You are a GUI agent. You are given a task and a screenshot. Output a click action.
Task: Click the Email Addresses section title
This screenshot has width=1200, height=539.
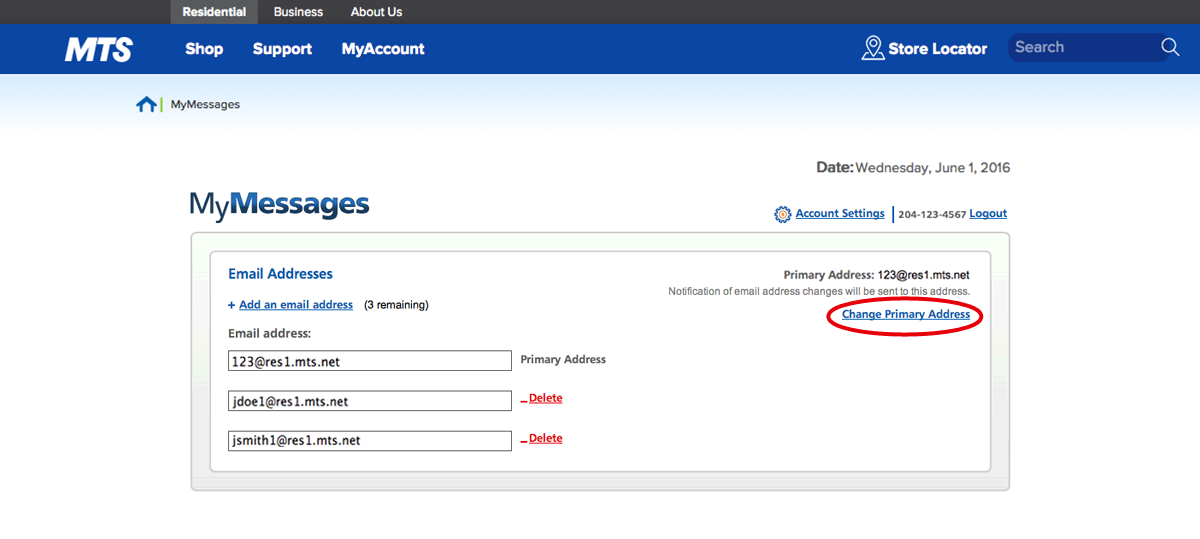(280, 274)
